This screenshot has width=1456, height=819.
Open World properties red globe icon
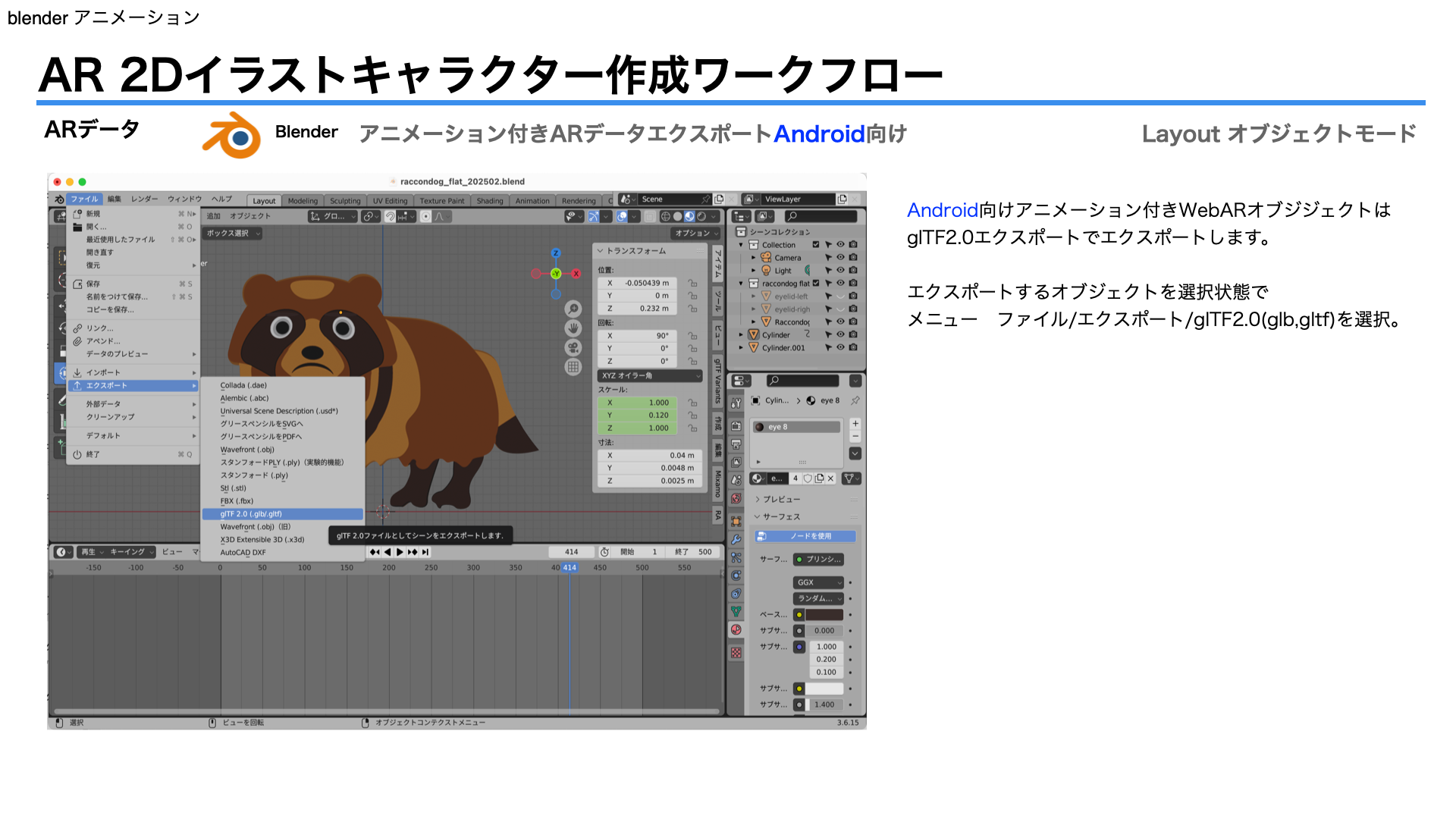pos(736,499)
